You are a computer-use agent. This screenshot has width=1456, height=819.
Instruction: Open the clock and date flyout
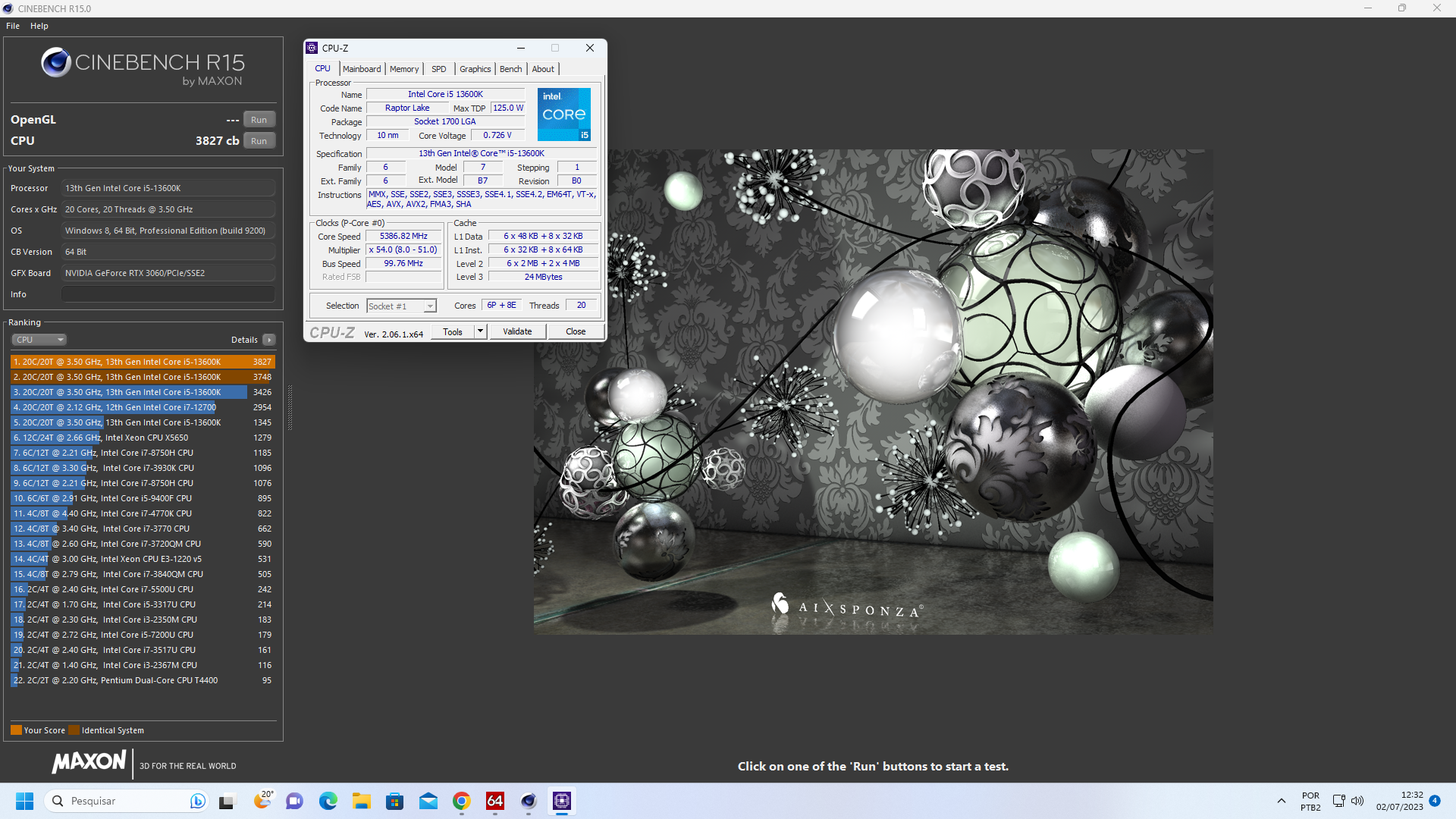[x=1400, y=801]
